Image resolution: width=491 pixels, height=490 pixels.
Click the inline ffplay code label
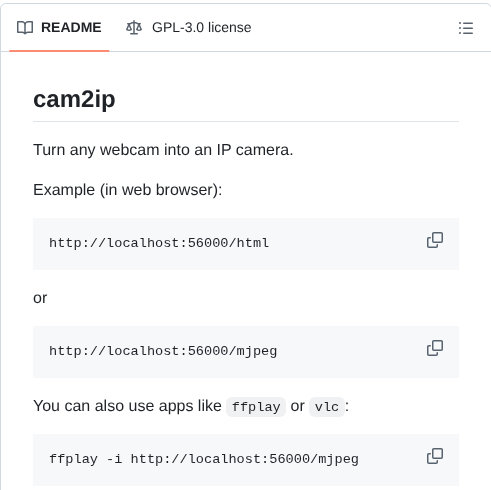coord(256,407)
